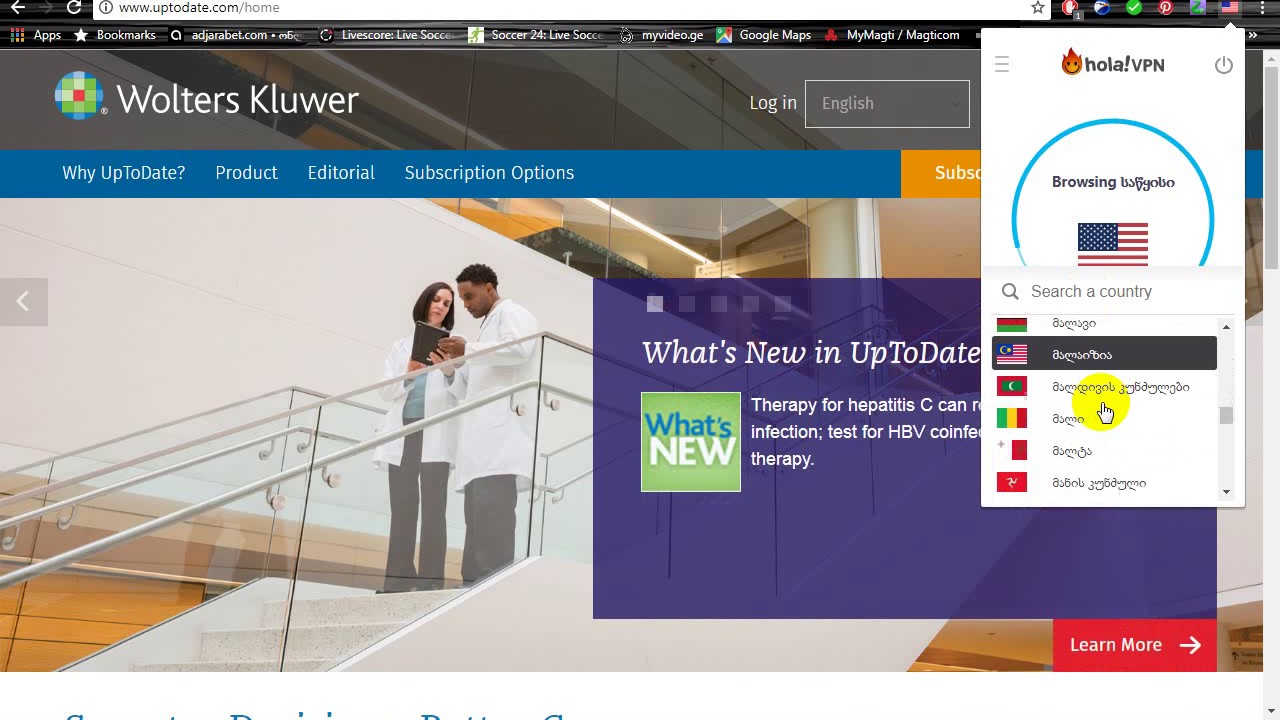Open the Chrome three-dot menu
The width and height of the screenshot is (1280, 720).
click(1262, 7)
